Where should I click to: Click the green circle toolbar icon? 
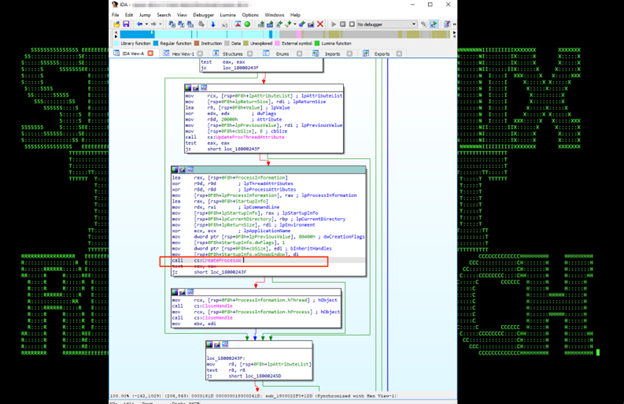[248, 24]
